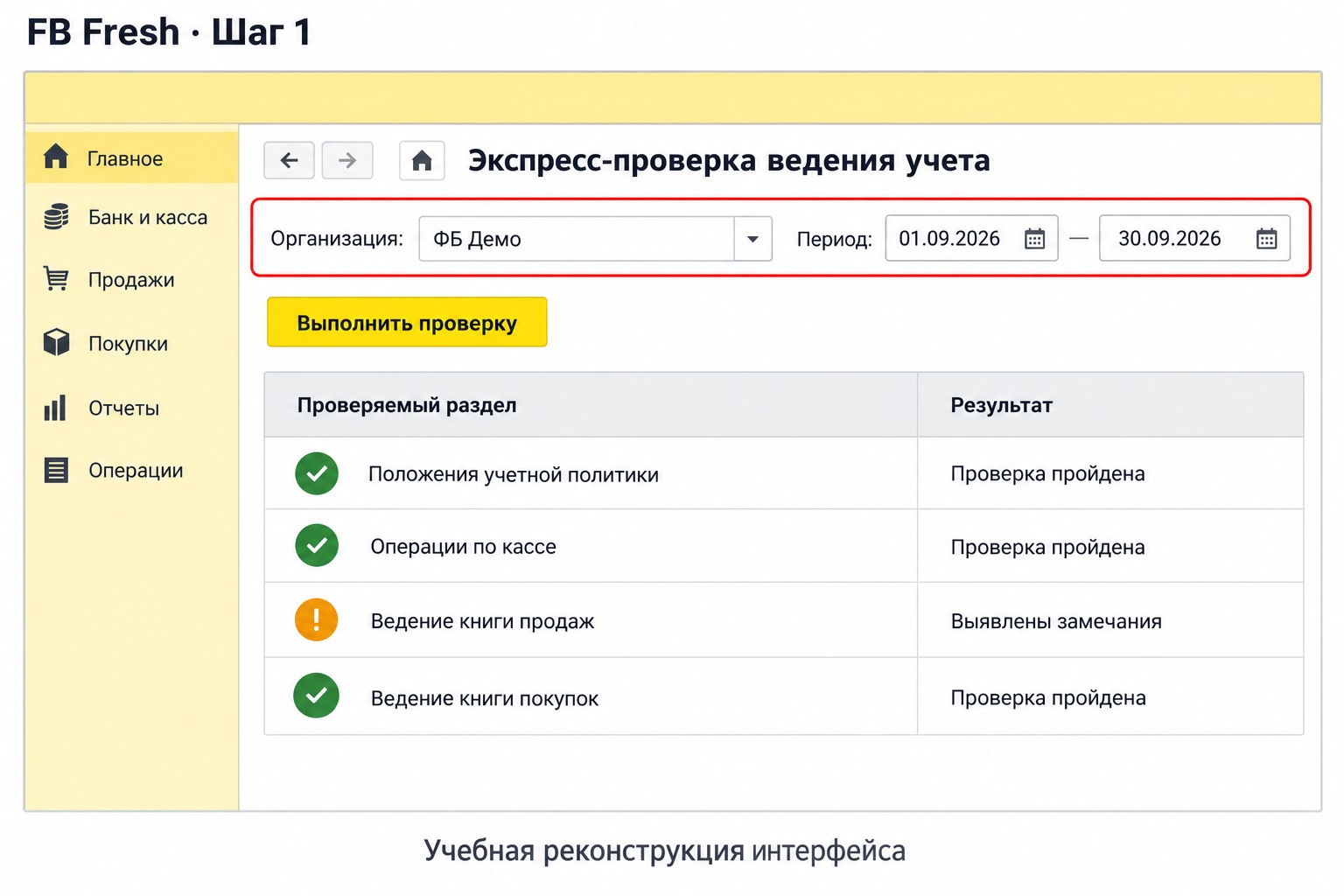Image resolution: width=1344 pixels, height=896 pixels.
Task: Go forward with the right arrow button
Action: (347, 160)
